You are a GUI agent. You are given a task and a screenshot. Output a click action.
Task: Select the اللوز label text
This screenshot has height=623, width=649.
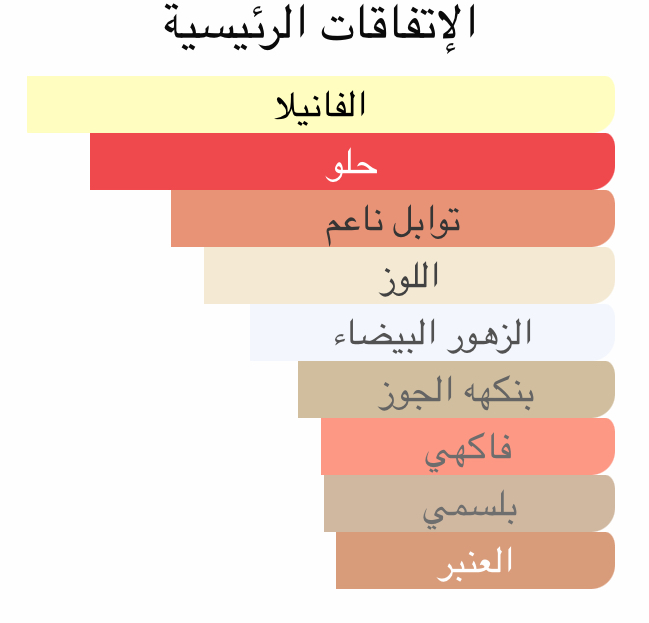[x=410, y=276]
